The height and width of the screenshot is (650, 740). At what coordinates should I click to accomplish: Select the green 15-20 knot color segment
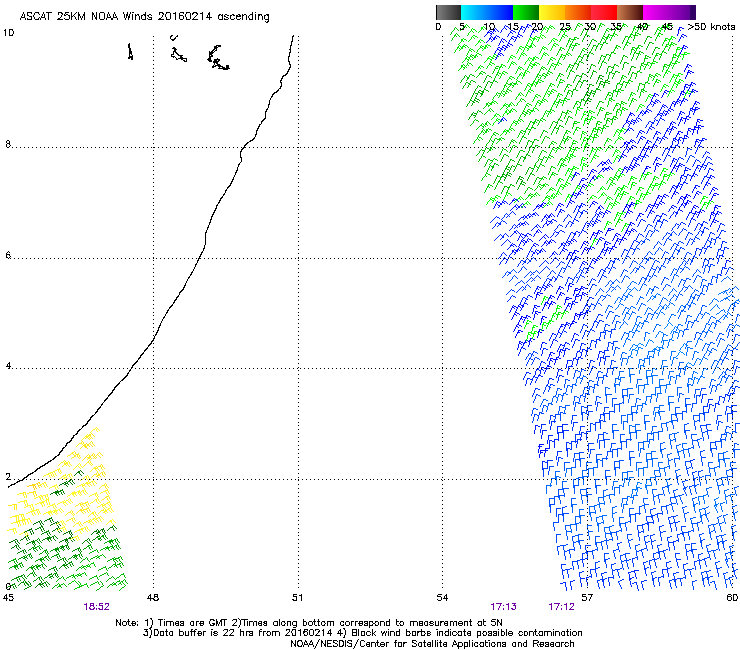pyautogui.click(x=526, y=12)
